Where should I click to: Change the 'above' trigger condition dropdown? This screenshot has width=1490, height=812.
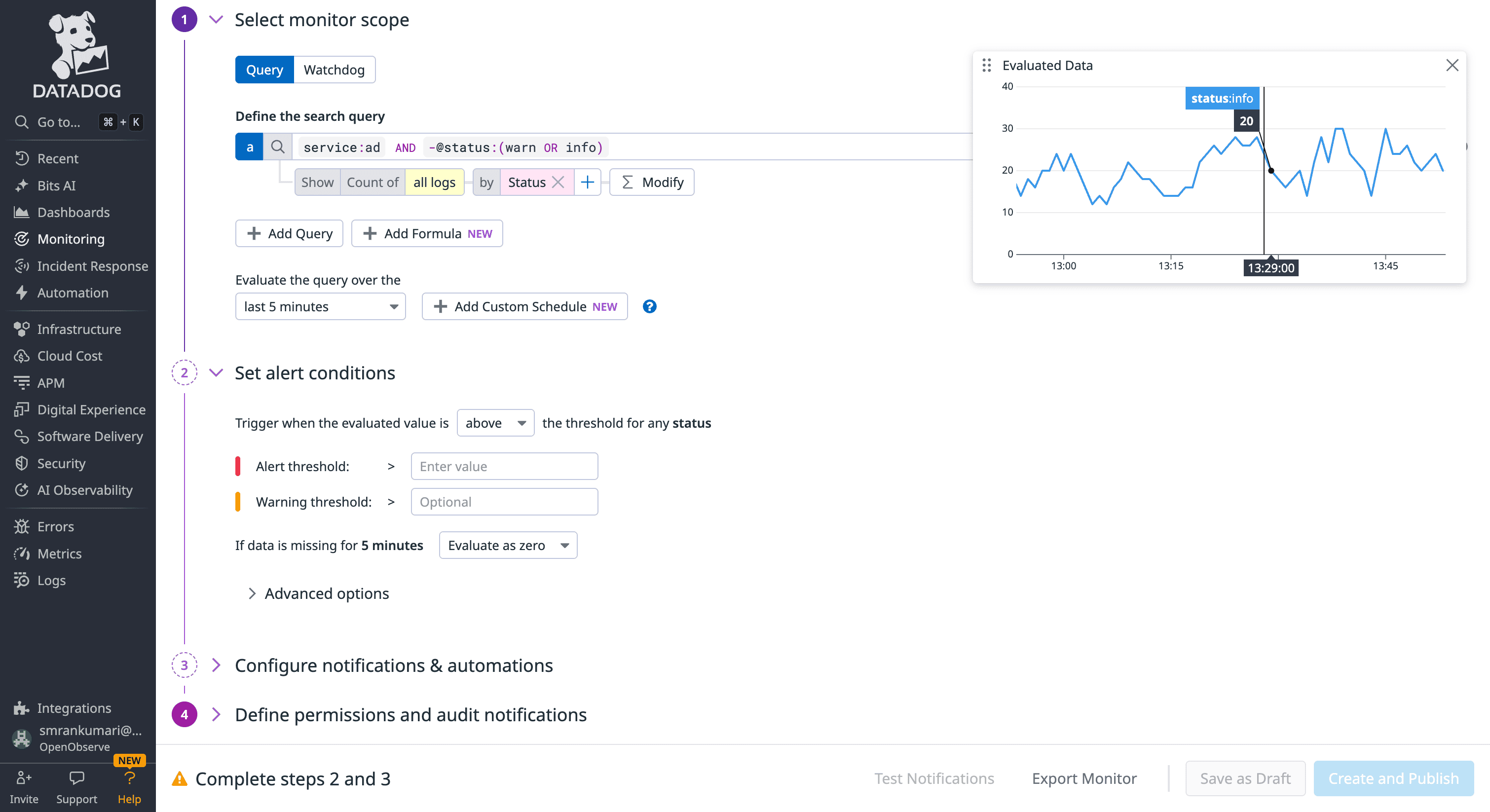(495, 423)
